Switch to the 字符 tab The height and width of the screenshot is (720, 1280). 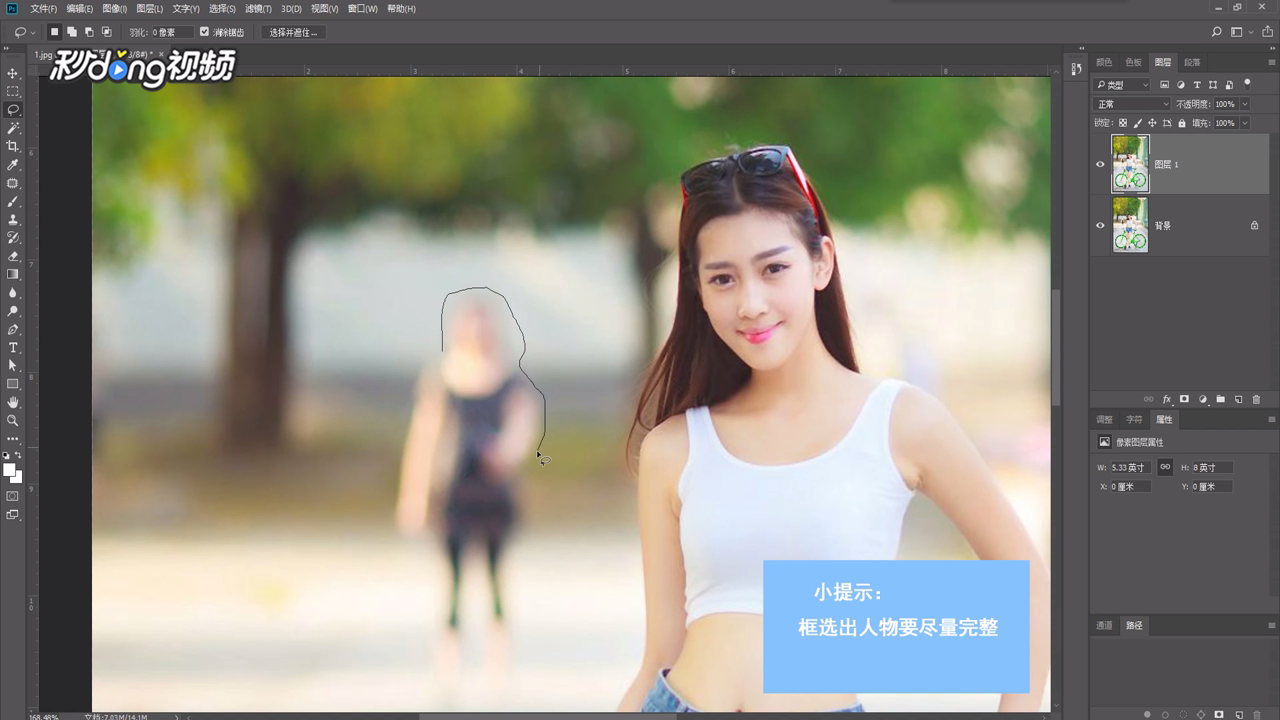point(1134,420)
